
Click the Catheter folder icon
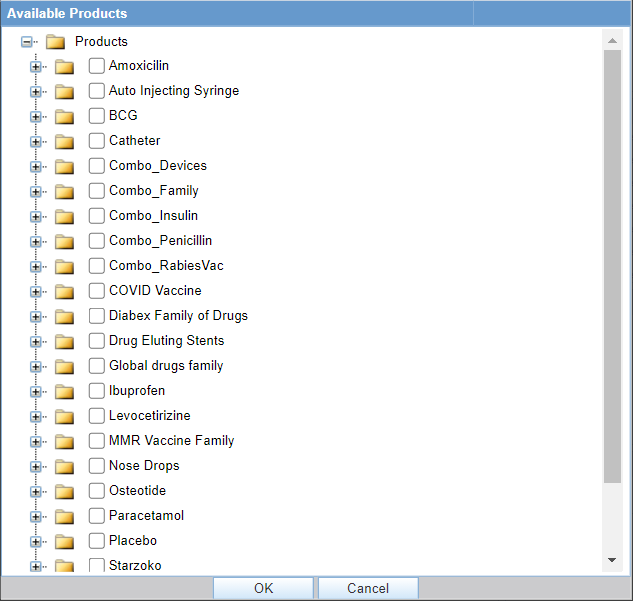[x=64, y=142]
